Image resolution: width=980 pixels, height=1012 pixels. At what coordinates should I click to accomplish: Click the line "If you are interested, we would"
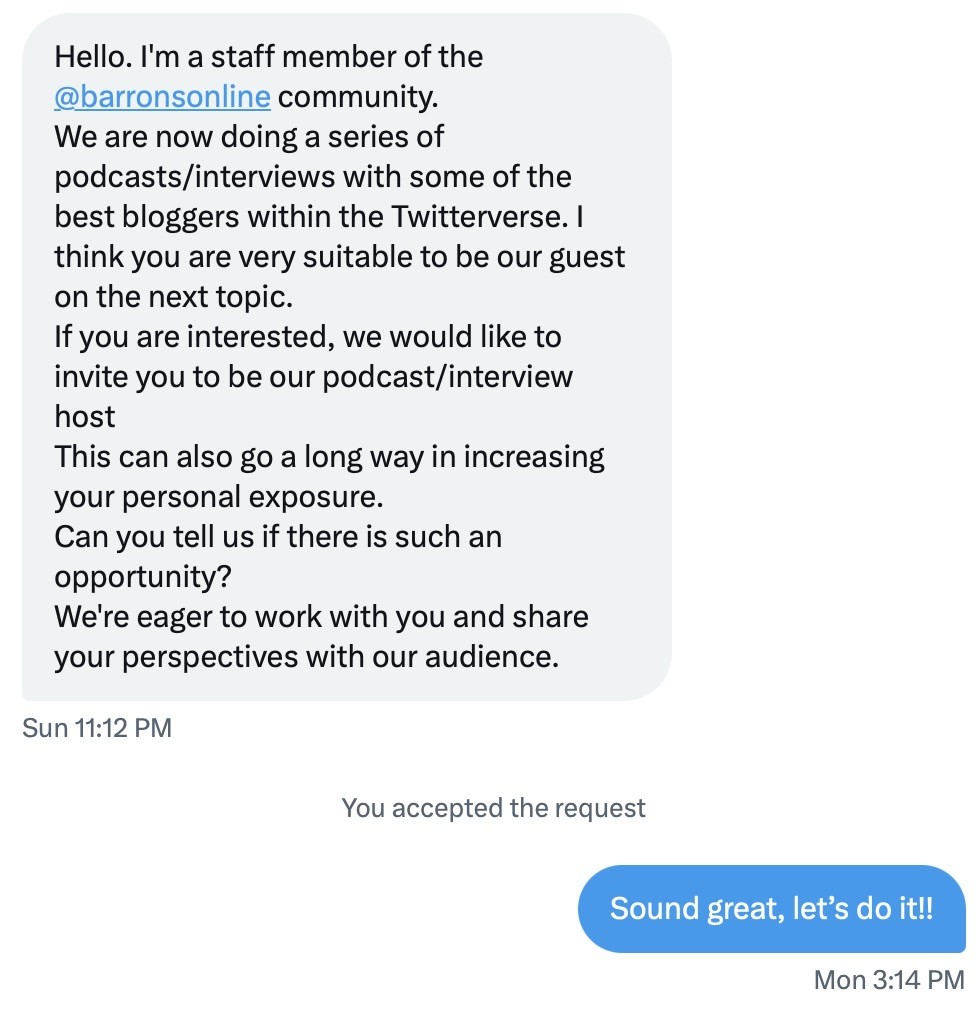click(x=307, y=337)
